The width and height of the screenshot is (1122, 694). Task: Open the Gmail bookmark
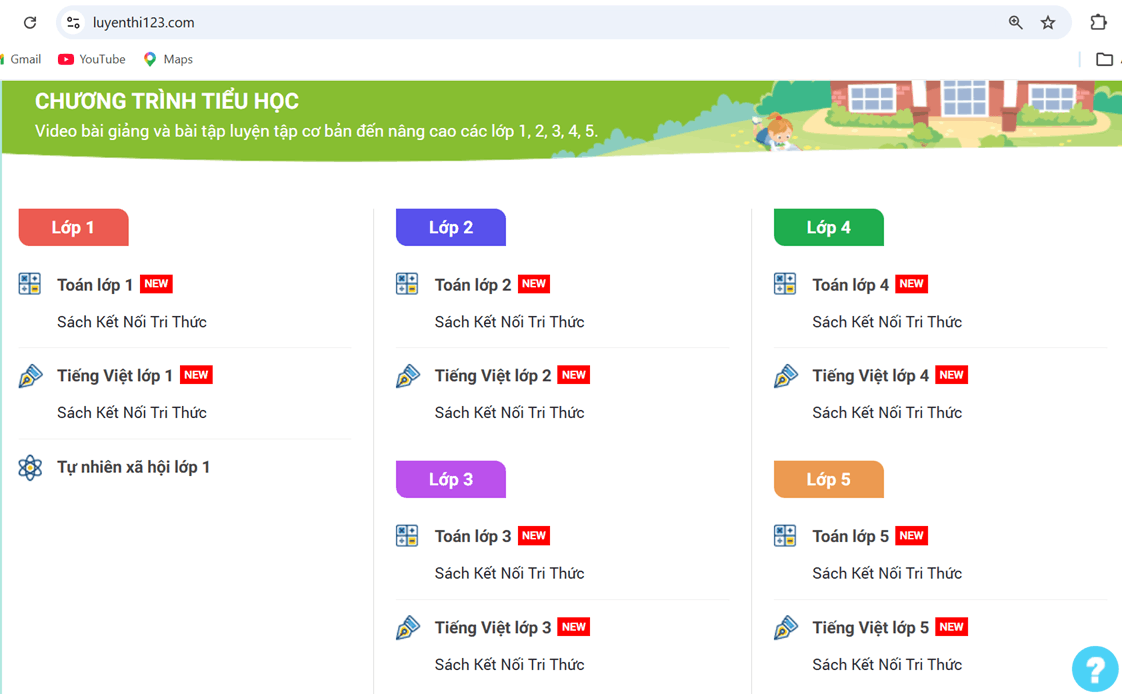click(21, 59)
